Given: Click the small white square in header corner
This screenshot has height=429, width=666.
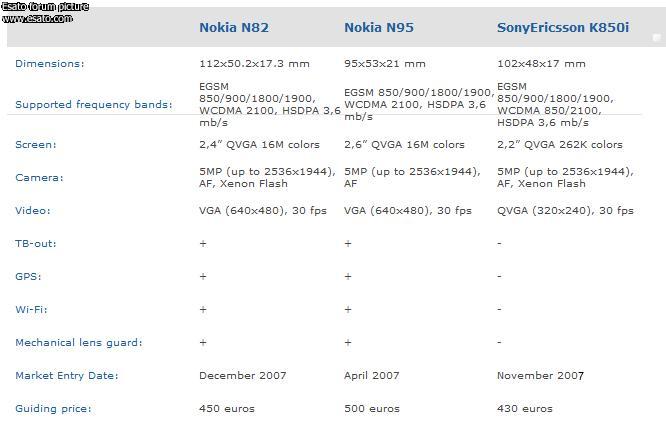Looking at the screenshot, I should (657, 38).
